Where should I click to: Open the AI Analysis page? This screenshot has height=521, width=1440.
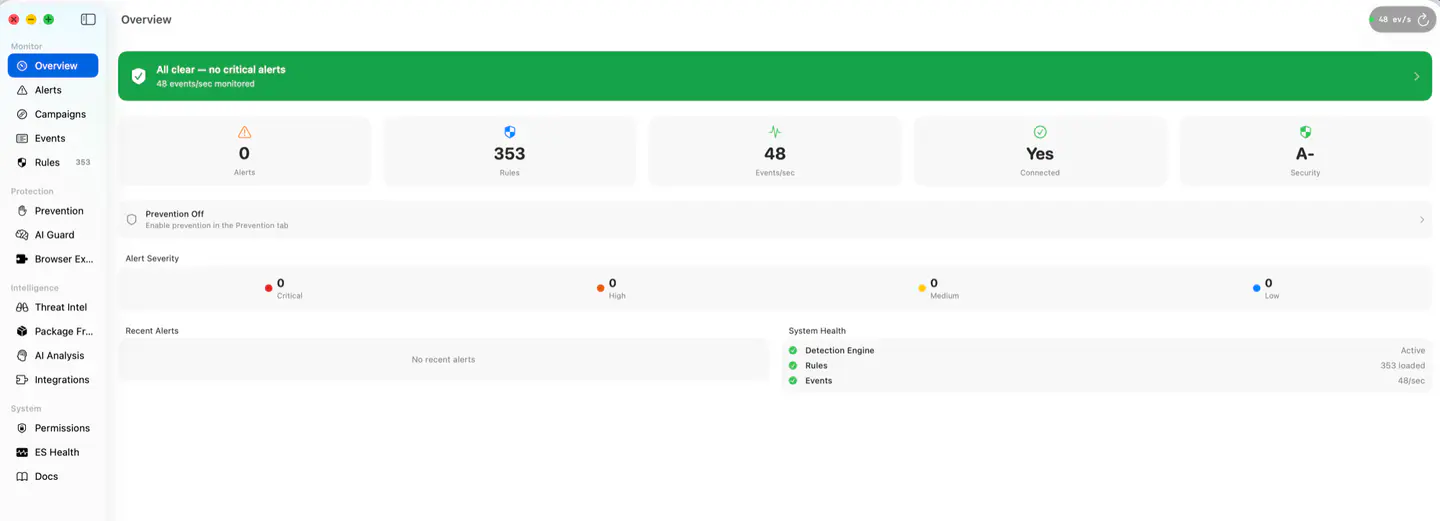point(53,355)
